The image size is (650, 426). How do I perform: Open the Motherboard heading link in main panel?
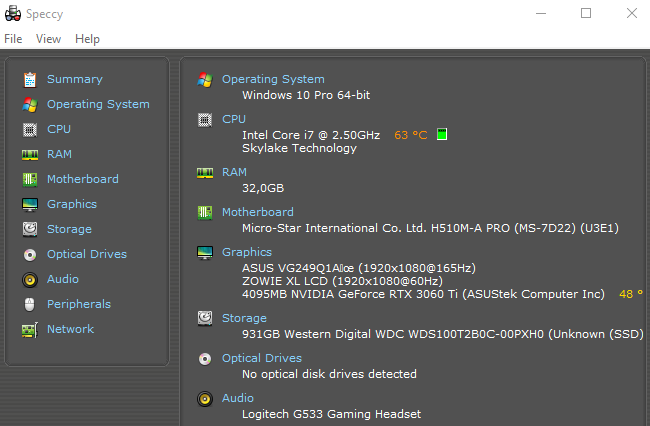coord(258,212)
